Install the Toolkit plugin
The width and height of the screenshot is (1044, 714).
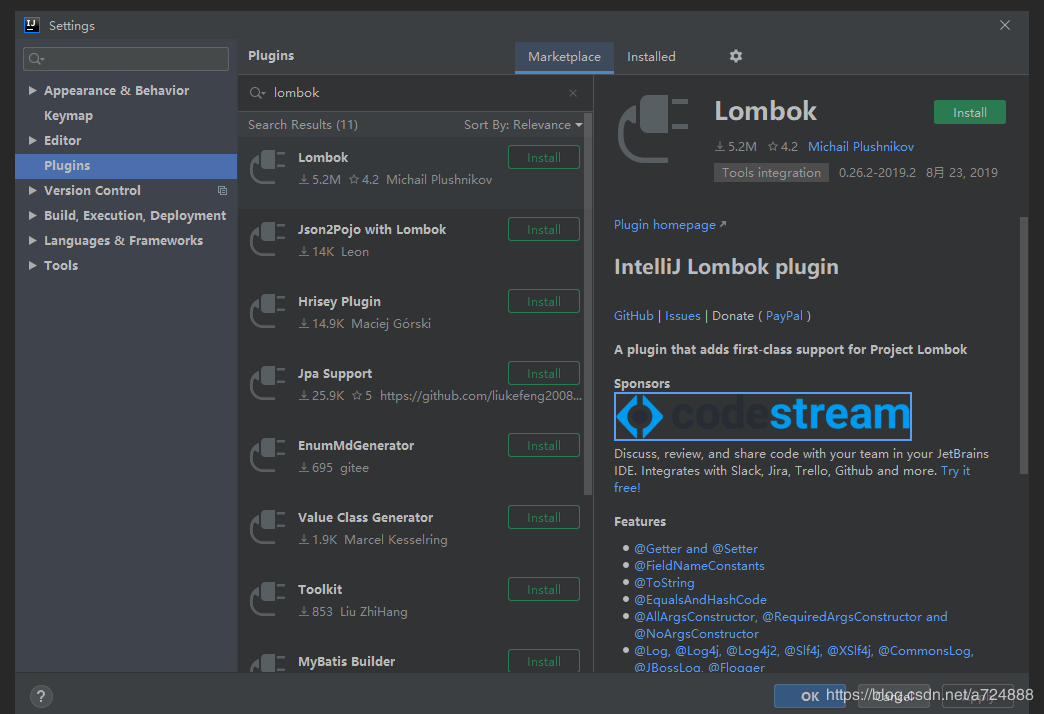(x=543, y=589)
